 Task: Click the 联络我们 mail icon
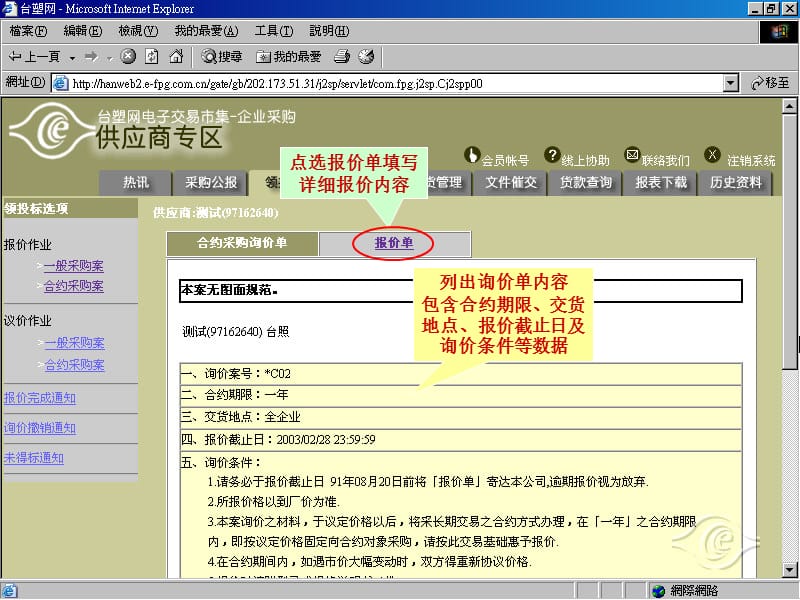632,155
